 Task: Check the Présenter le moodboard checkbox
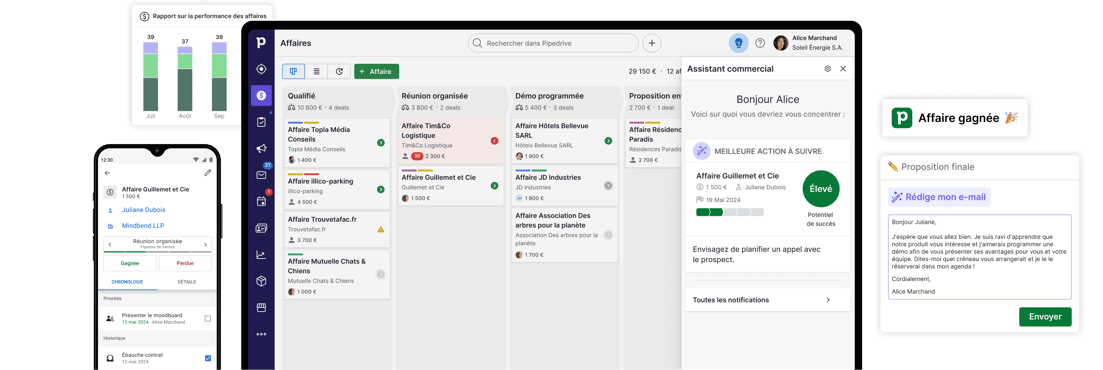coord(208,319)
